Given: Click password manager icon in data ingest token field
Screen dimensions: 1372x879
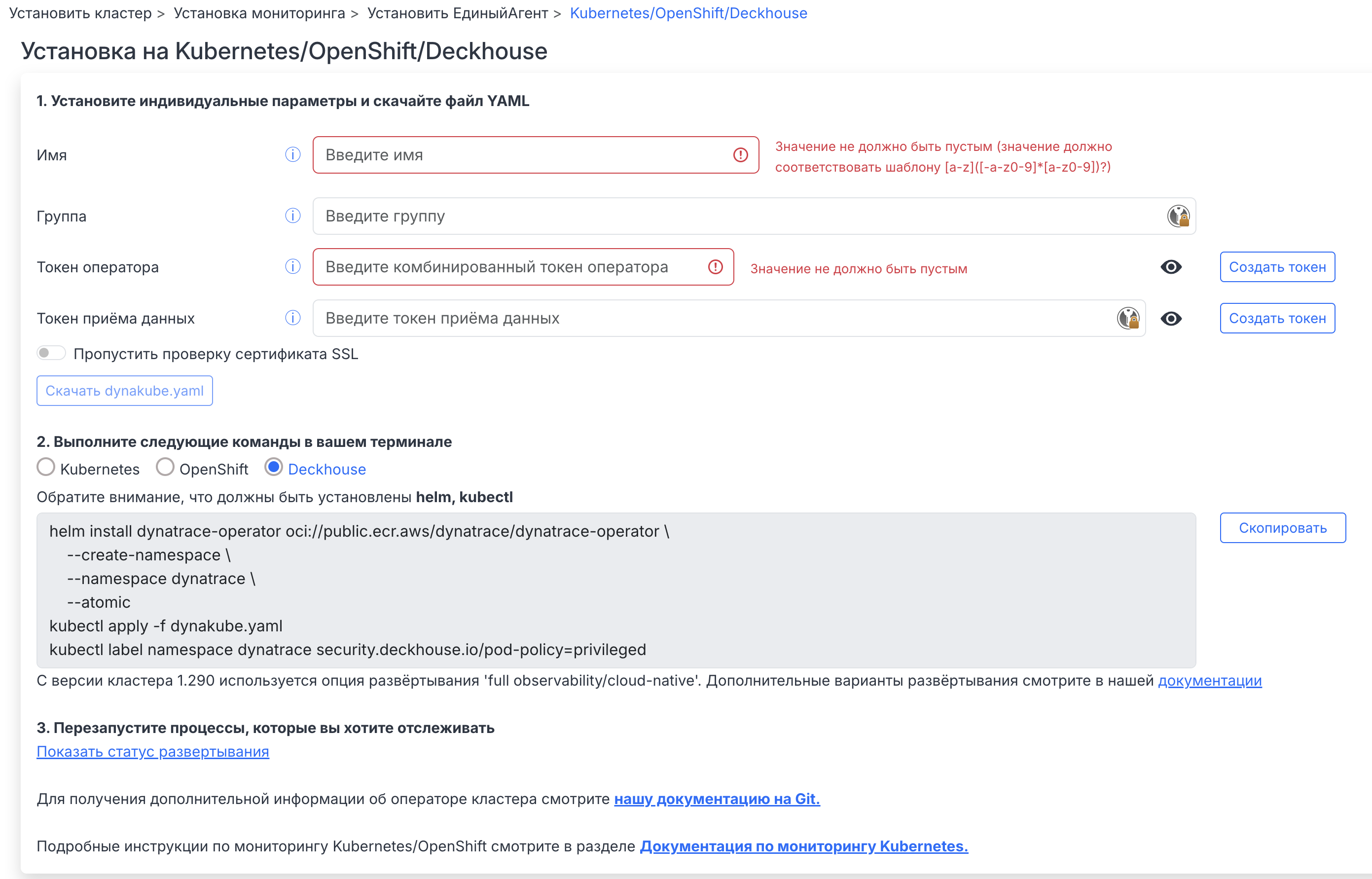Looking at the screenshot, I should point(1128,319).
